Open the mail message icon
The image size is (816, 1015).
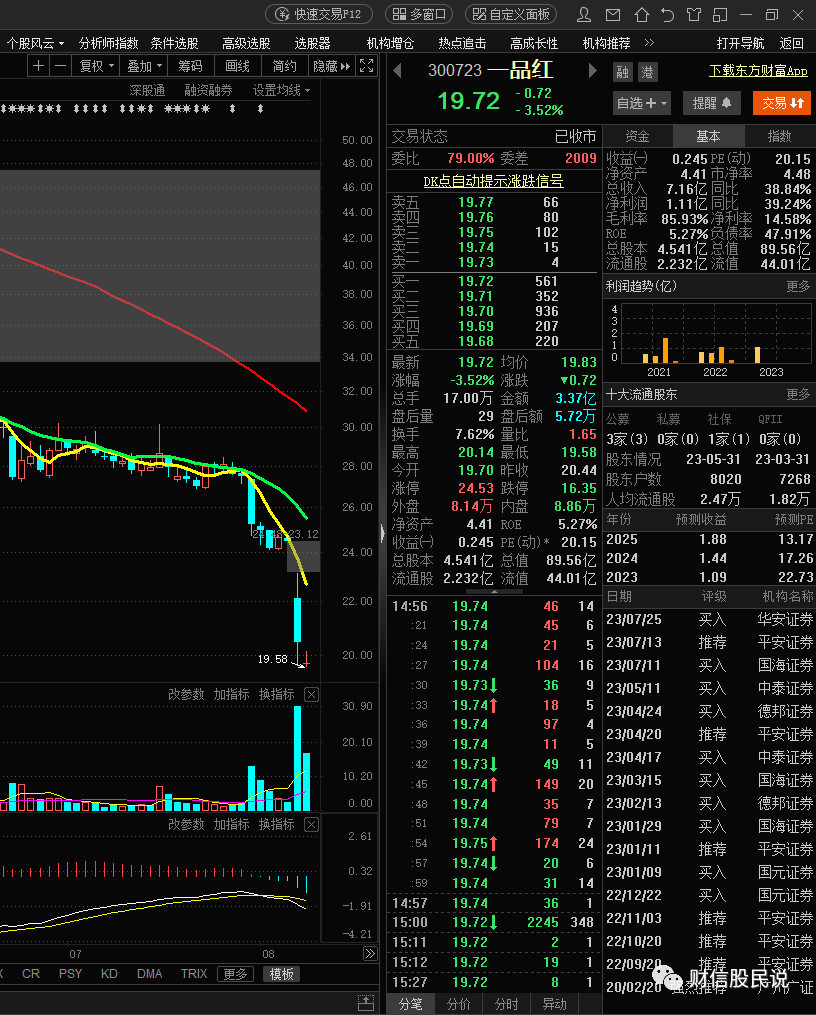[613, 14]
